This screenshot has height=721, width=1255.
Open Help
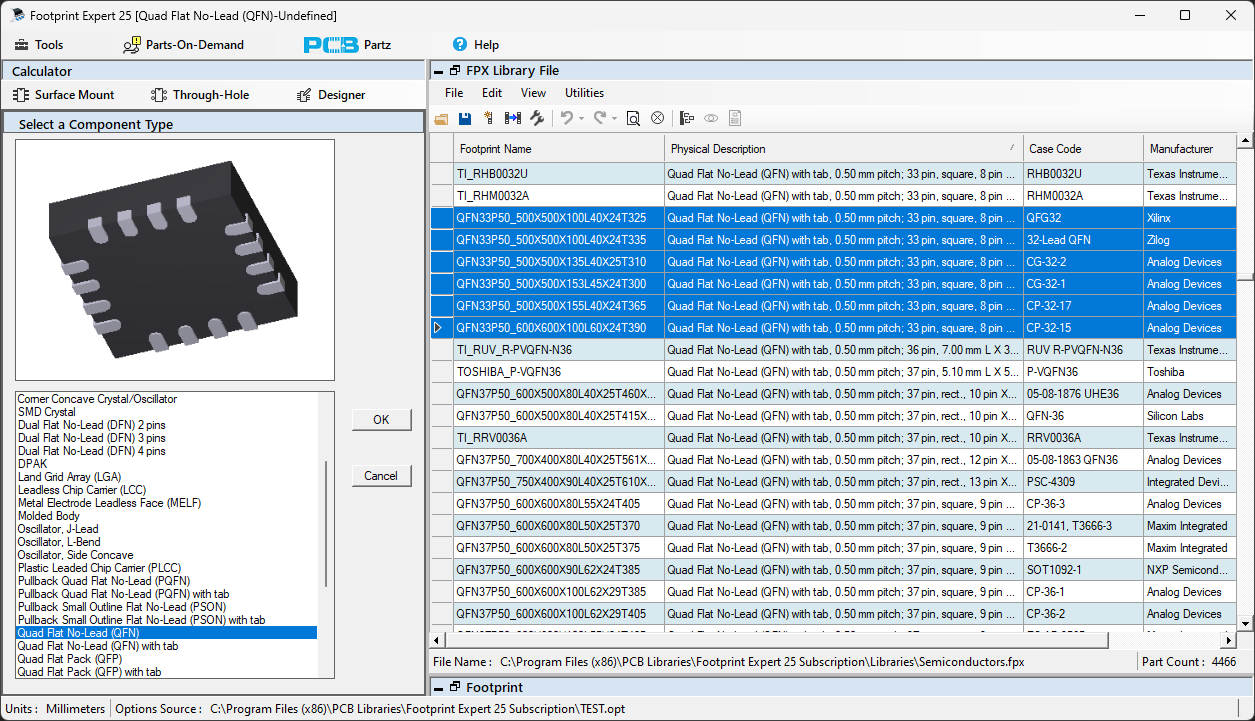pos(476,45)
